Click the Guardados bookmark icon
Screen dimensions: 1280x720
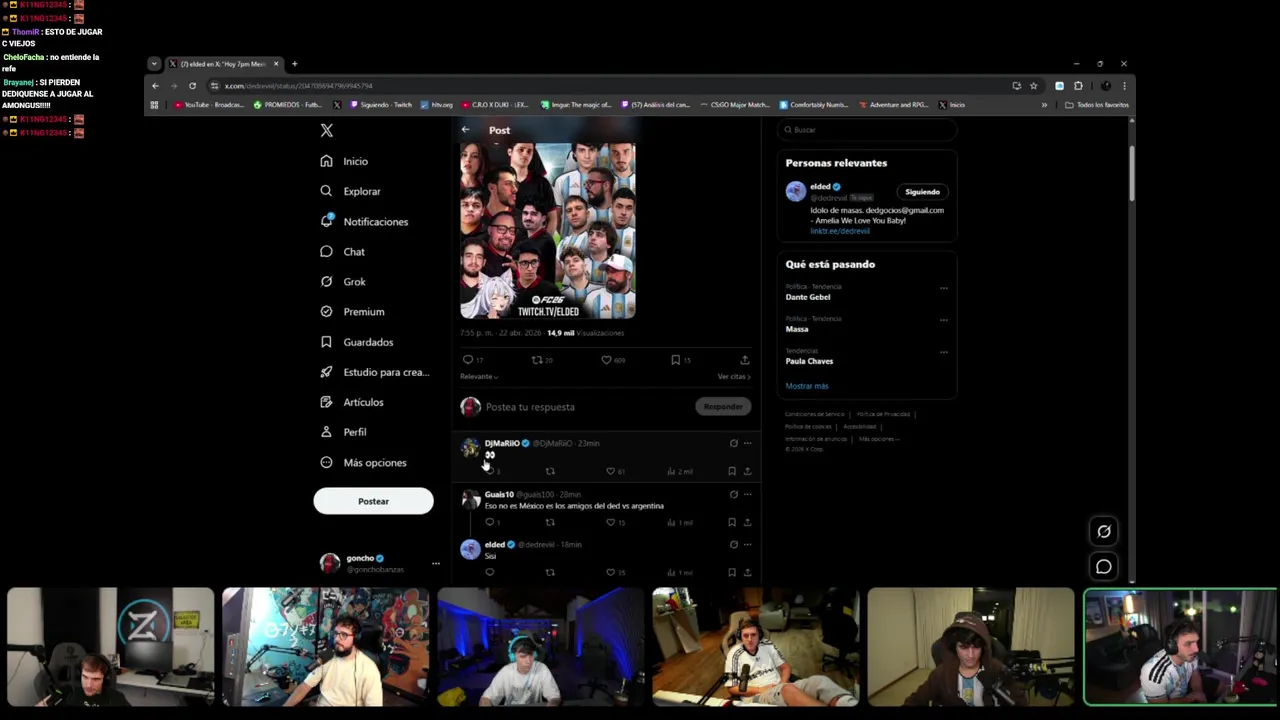[x=326, y=342]
